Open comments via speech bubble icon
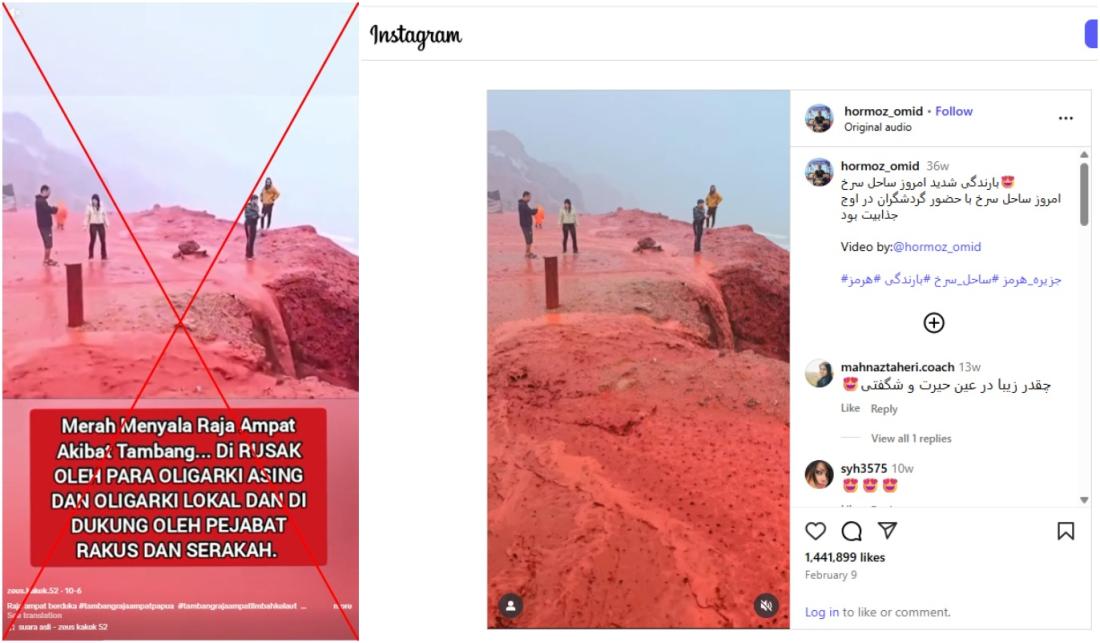Viewport: 1100px width, 643px height. click(851, 531)
